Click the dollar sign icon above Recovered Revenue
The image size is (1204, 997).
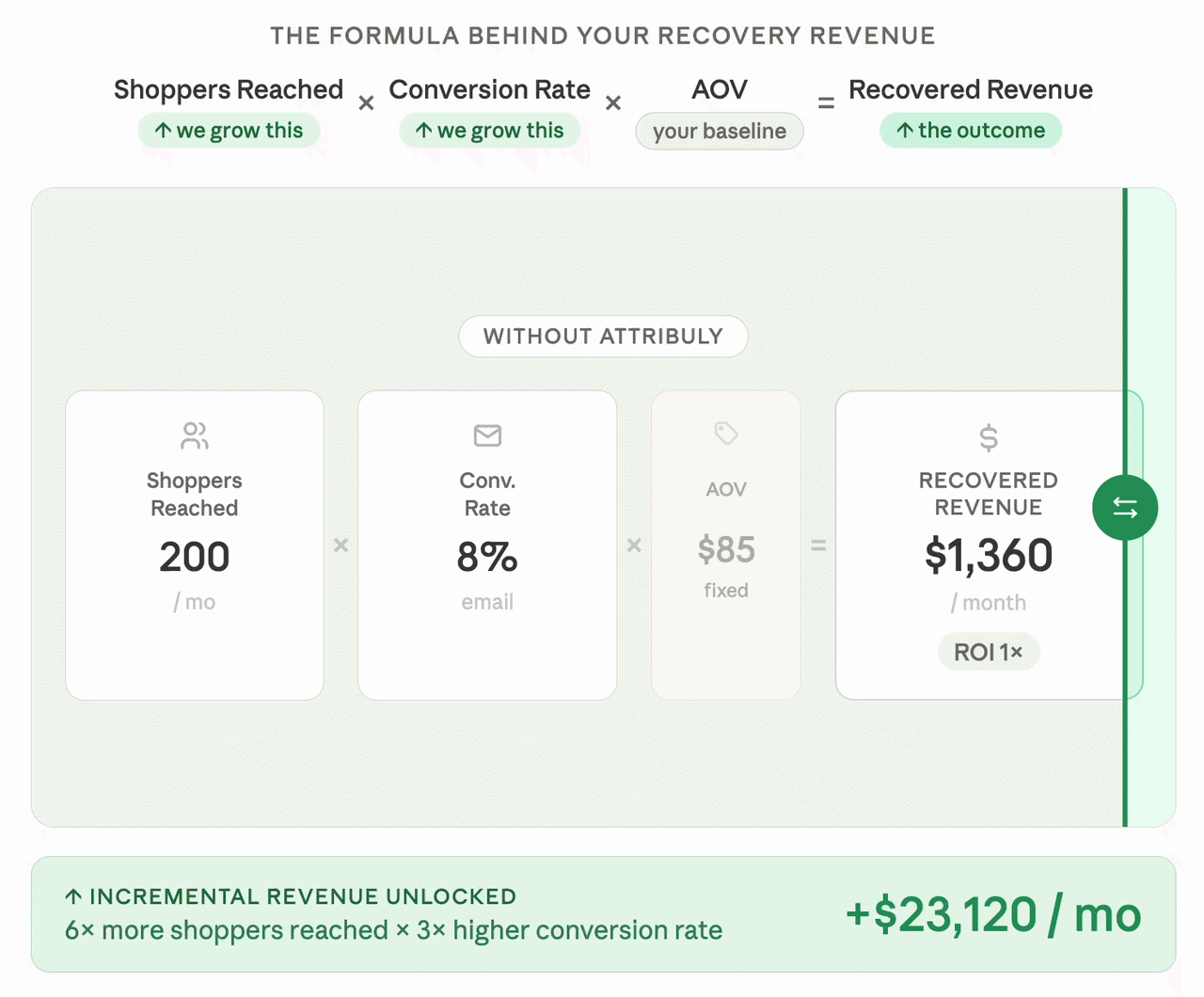pyautogui.click(x=989, y=437)
